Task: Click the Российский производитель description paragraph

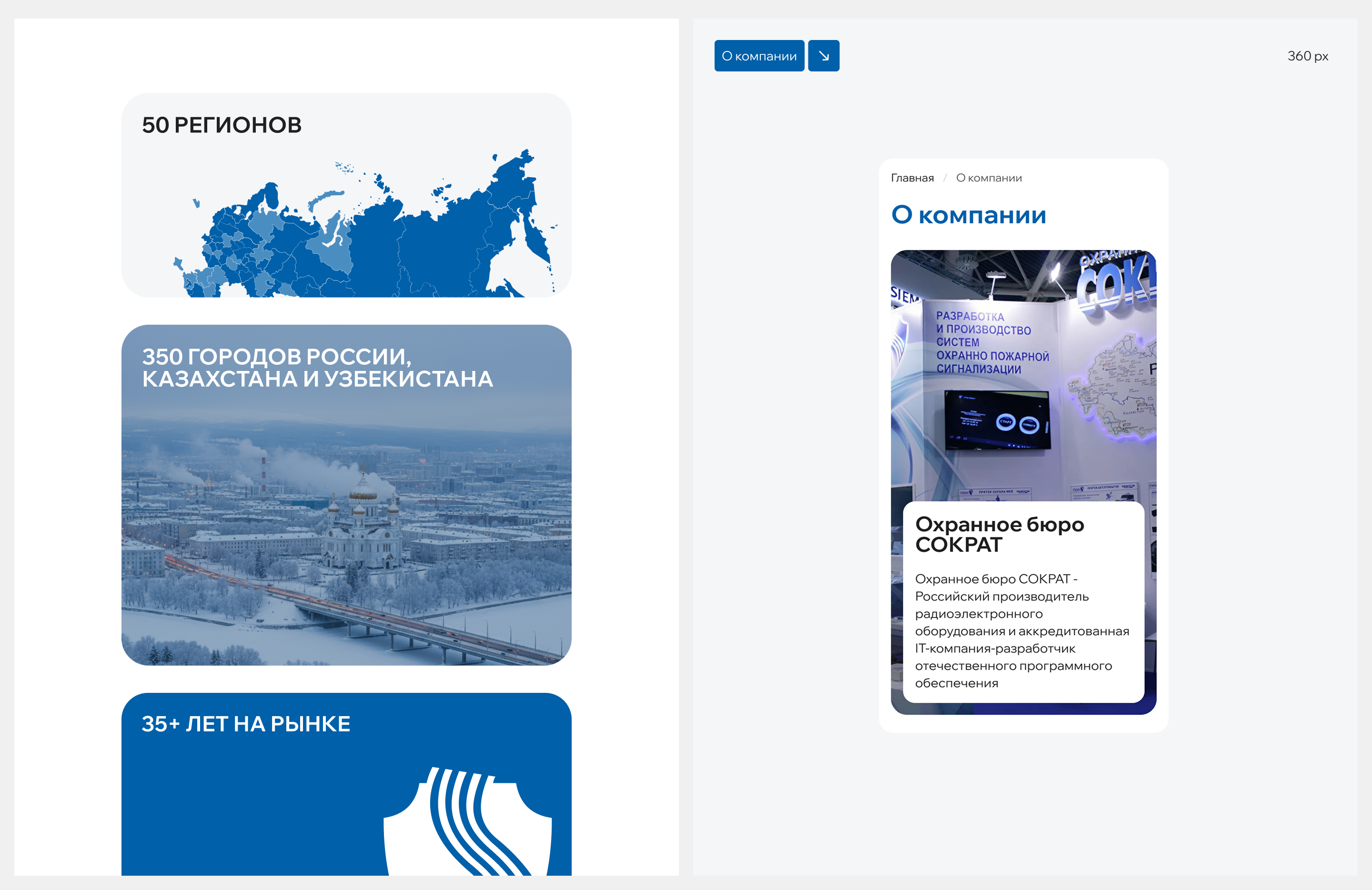Action: [x=1022, y=631]
